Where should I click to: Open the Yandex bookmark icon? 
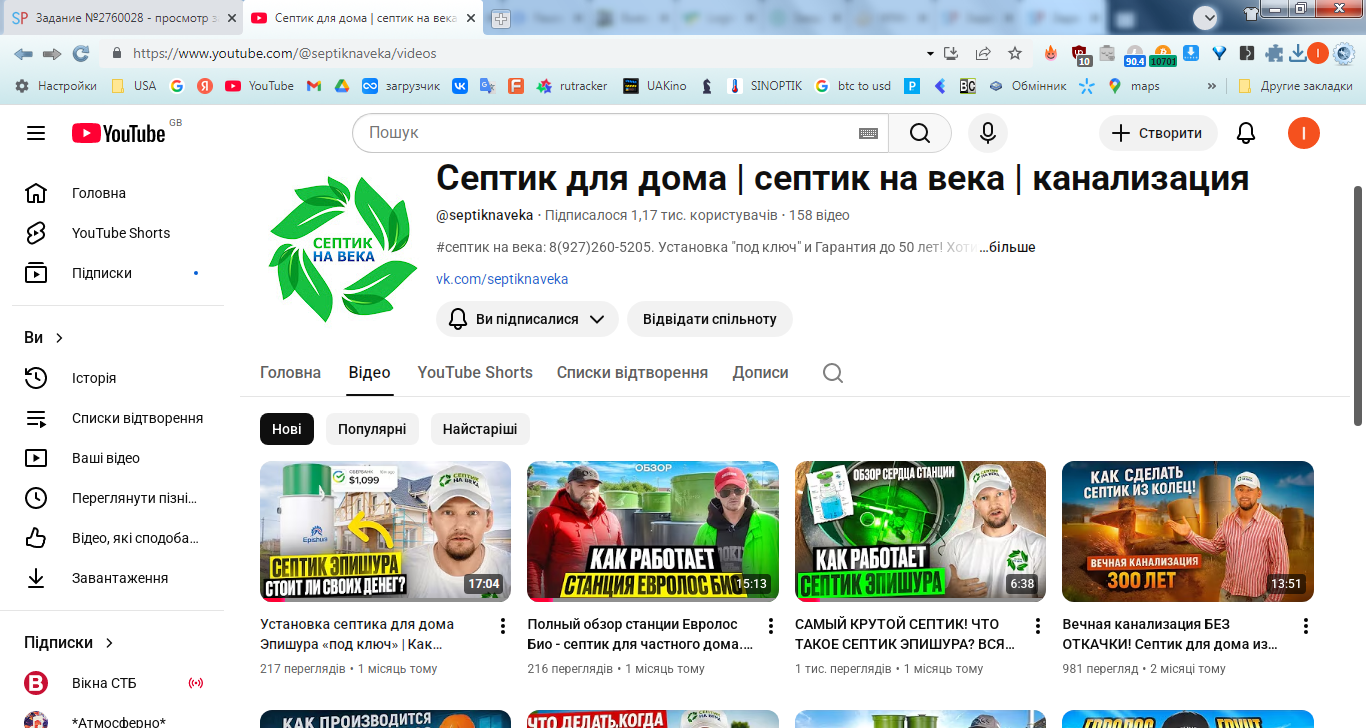click(x=205, y=86)
